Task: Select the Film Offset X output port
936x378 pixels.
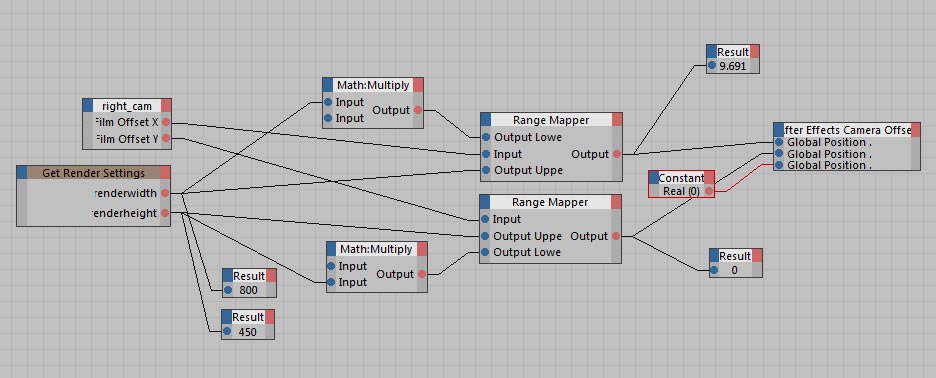Action: tap(165, 122)
